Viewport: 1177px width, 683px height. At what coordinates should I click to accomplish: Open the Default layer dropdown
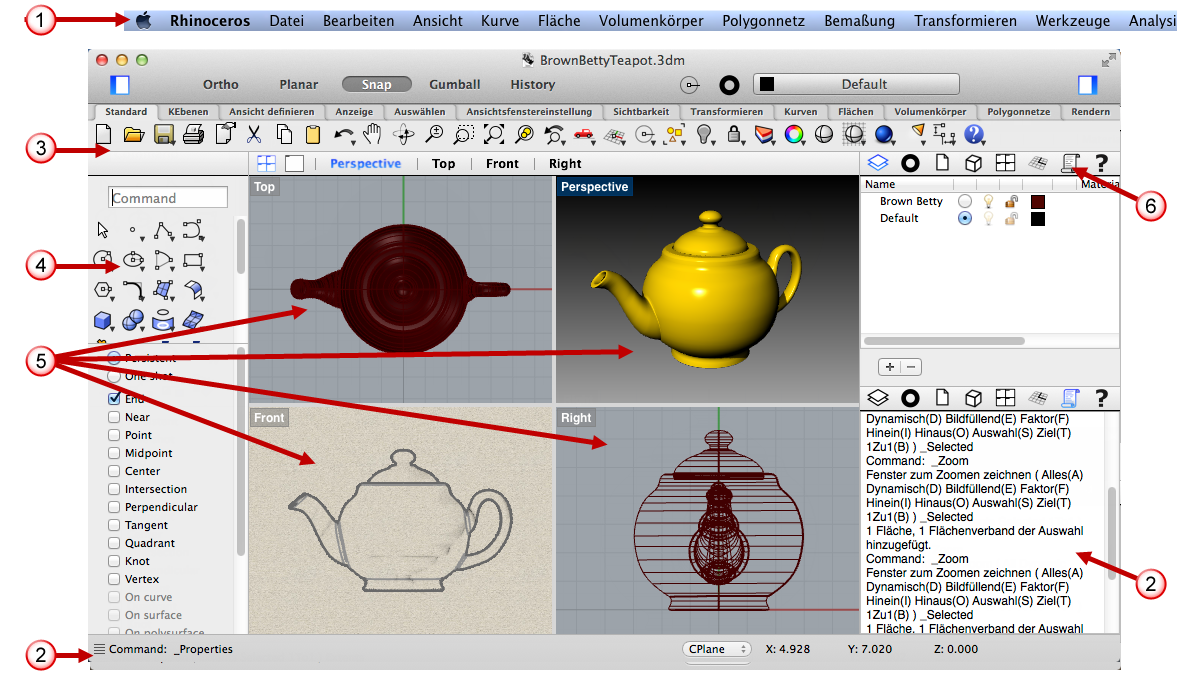[856, 84]
